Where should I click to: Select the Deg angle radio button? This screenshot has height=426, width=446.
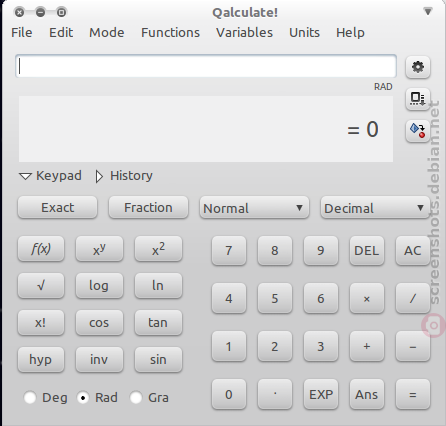coord(30,397)
